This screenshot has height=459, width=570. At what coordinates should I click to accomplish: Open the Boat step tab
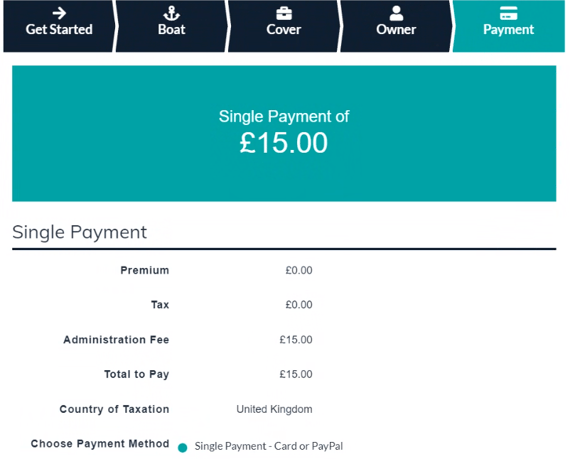(171, 26)
